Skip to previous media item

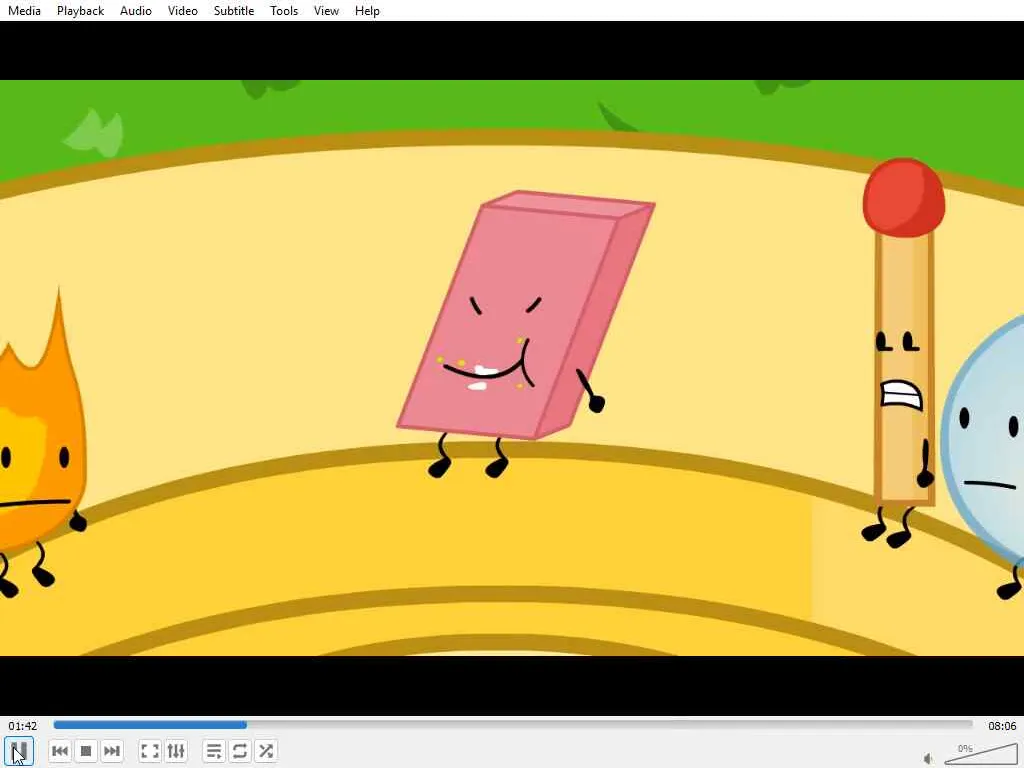59,751
